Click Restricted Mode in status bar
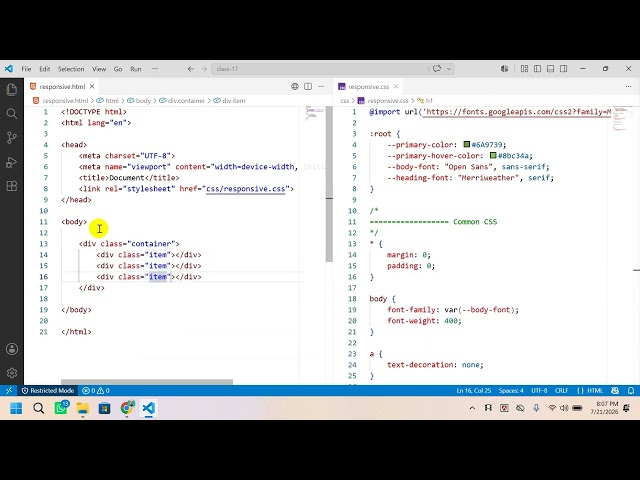 tap(48, 391)
